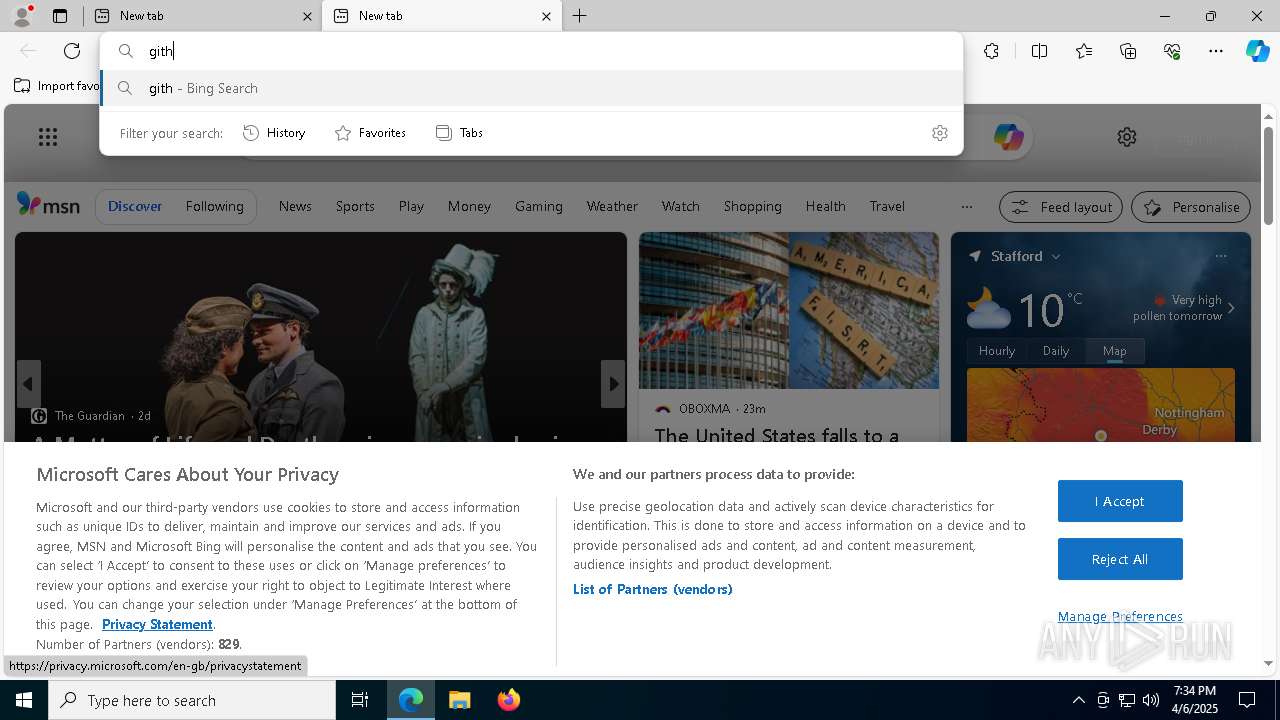This screenshot has height=720, width=1280.
Task: Show next story in carousel
Action: 613,384
